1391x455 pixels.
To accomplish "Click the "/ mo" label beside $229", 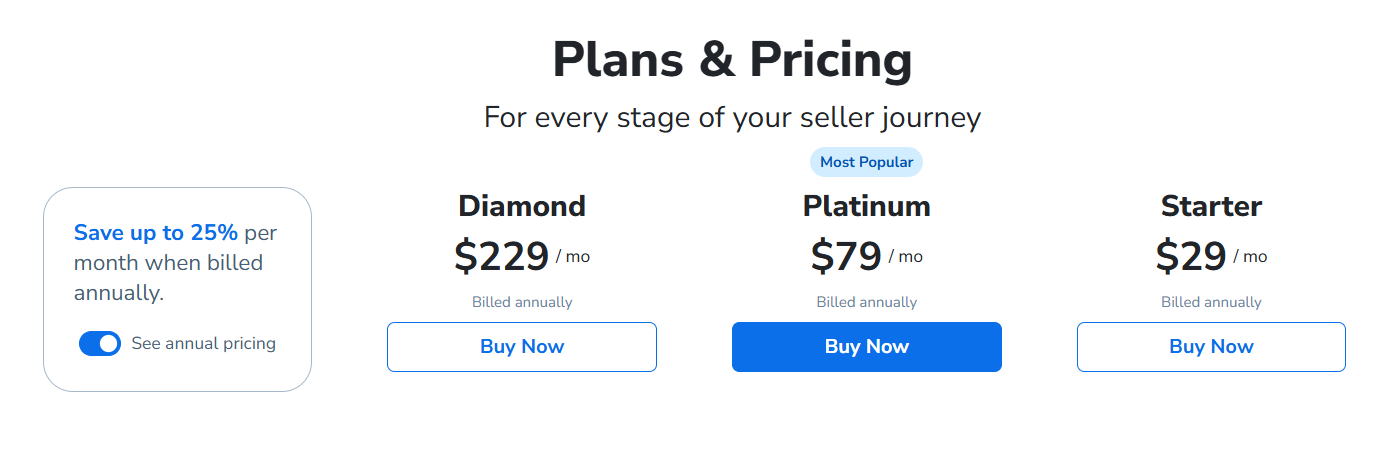I will pos(573,257).
